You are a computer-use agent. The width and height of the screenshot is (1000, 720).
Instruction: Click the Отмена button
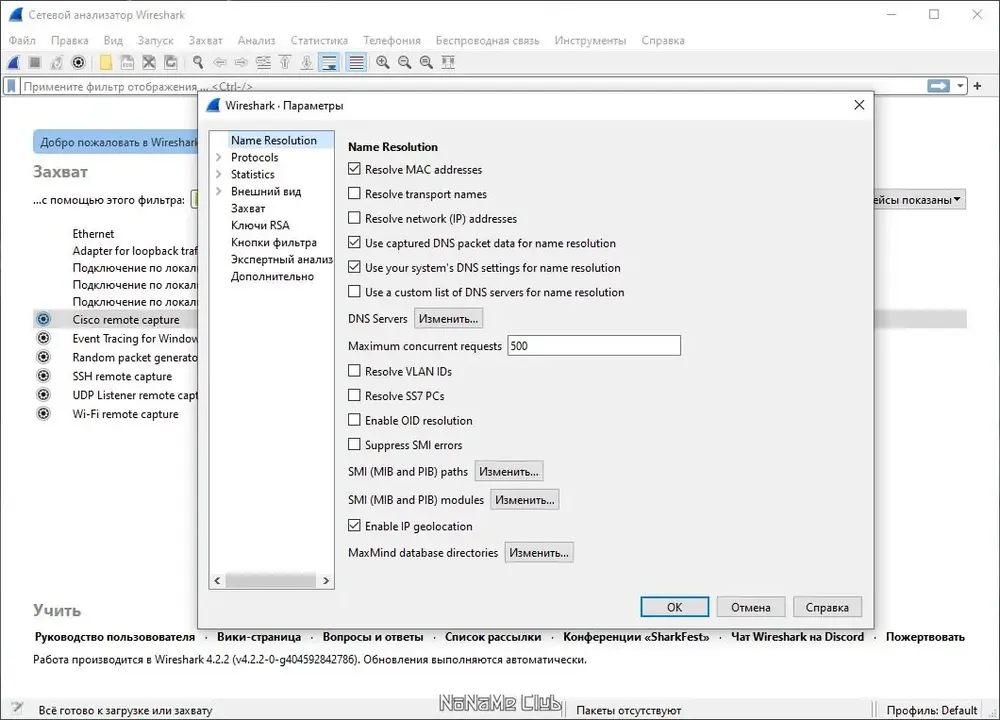click(751, 607)
